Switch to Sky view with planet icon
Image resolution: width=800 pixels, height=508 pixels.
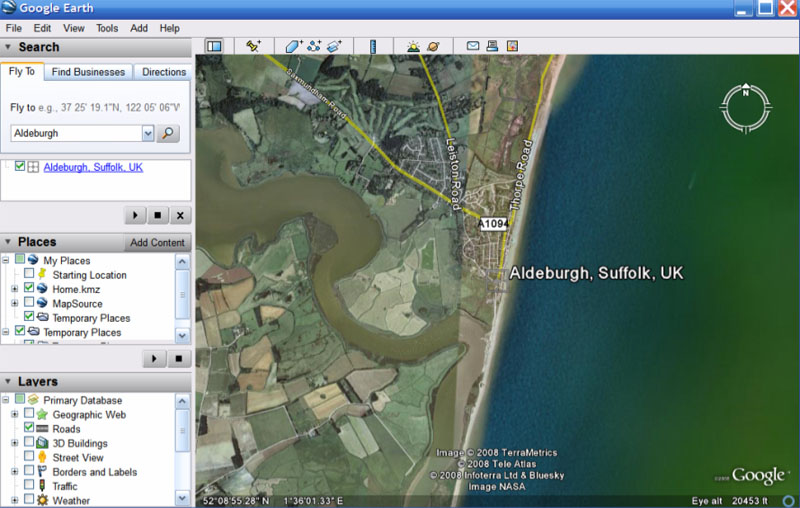[433, 46]
